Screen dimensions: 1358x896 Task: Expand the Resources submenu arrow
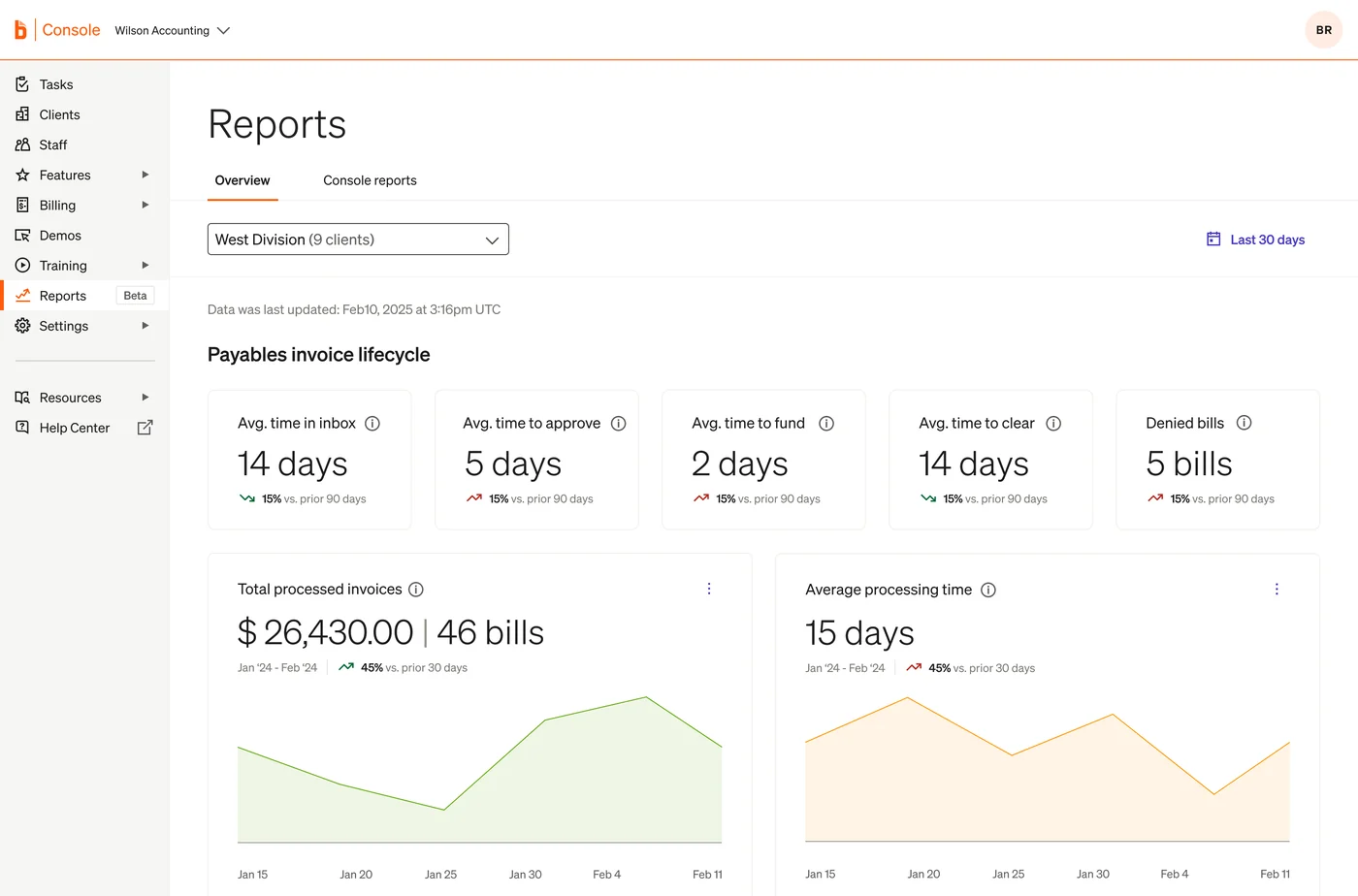click(x=145, y=398)
